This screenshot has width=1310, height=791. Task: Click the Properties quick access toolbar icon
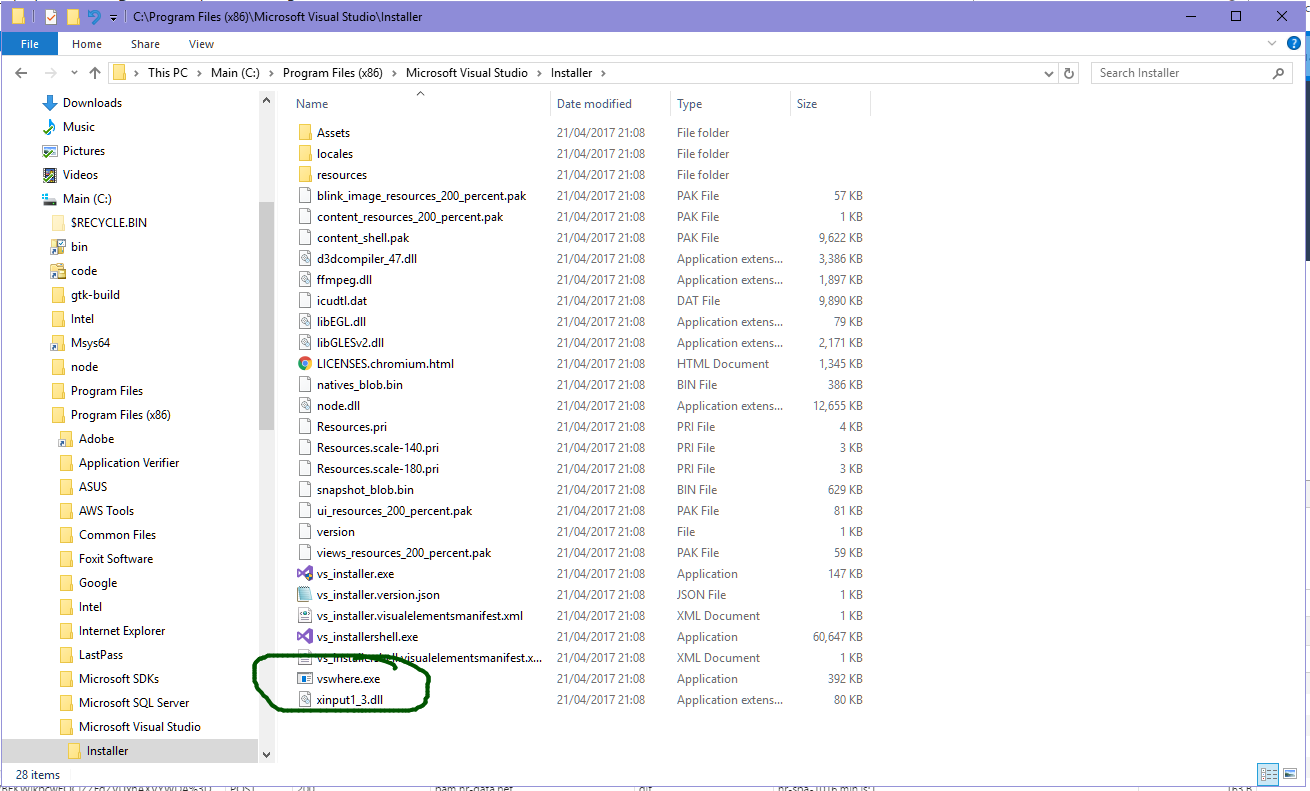[x=50, y=16]
